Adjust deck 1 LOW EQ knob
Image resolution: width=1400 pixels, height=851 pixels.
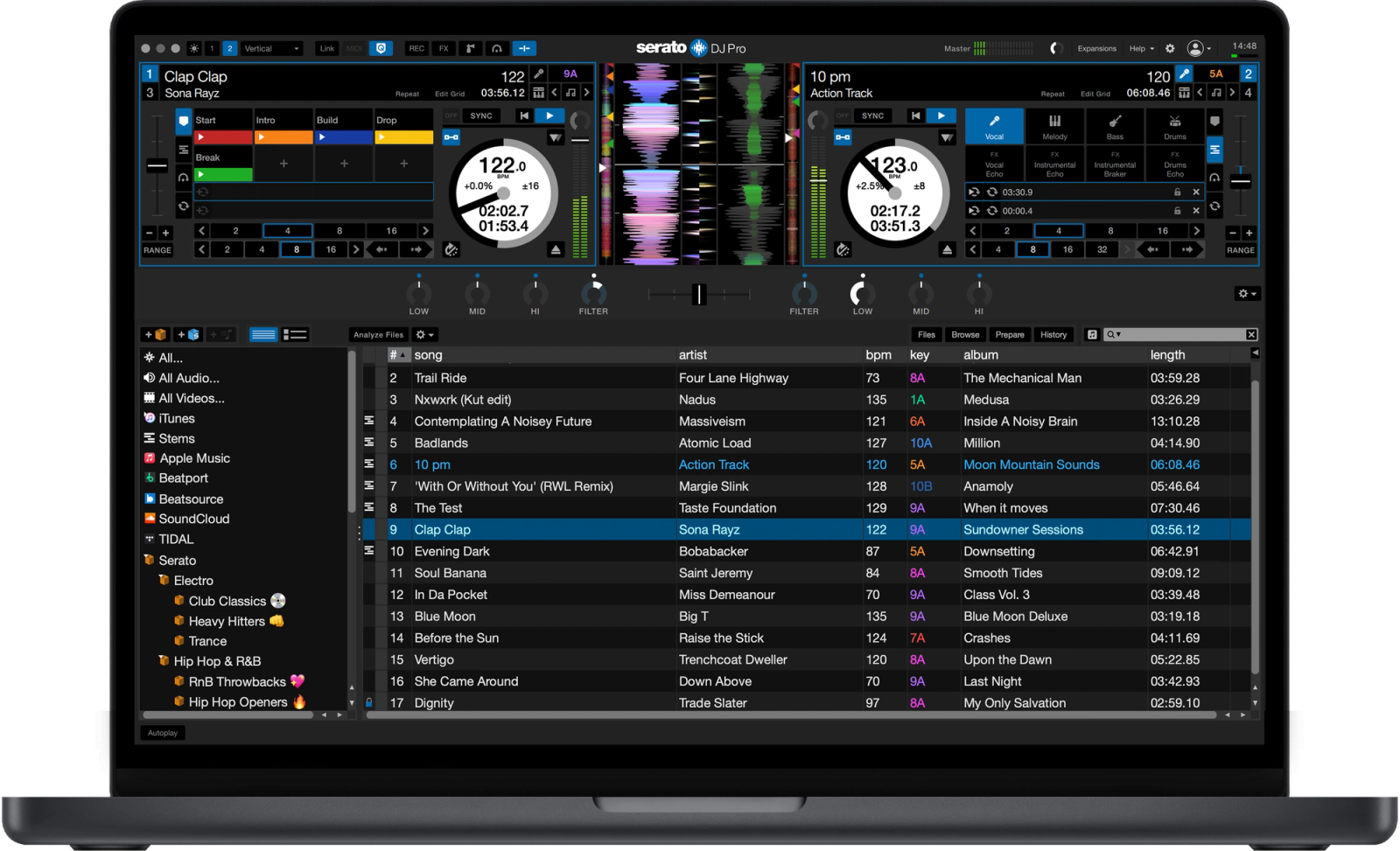click(419, 293)
